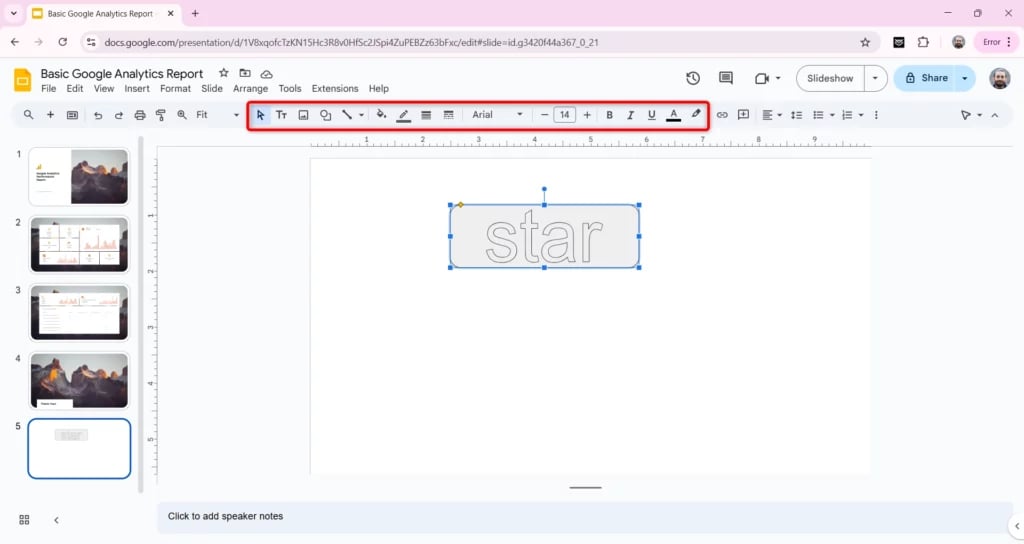Show all comments
The width and height of the screenshot is (1024, 544).
(x=726, y=78)
